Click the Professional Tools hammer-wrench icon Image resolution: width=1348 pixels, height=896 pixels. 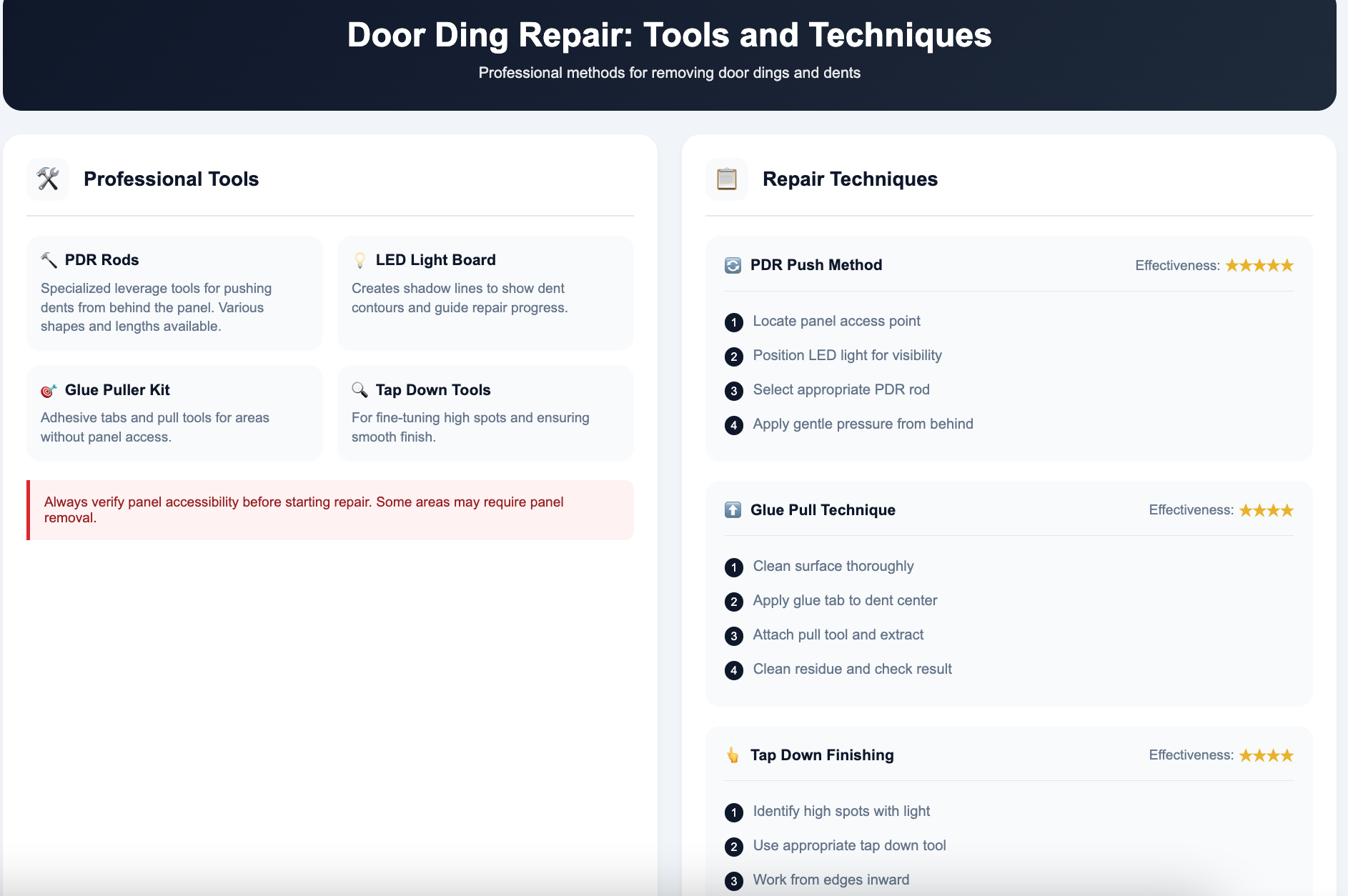[x=48, y=179]
